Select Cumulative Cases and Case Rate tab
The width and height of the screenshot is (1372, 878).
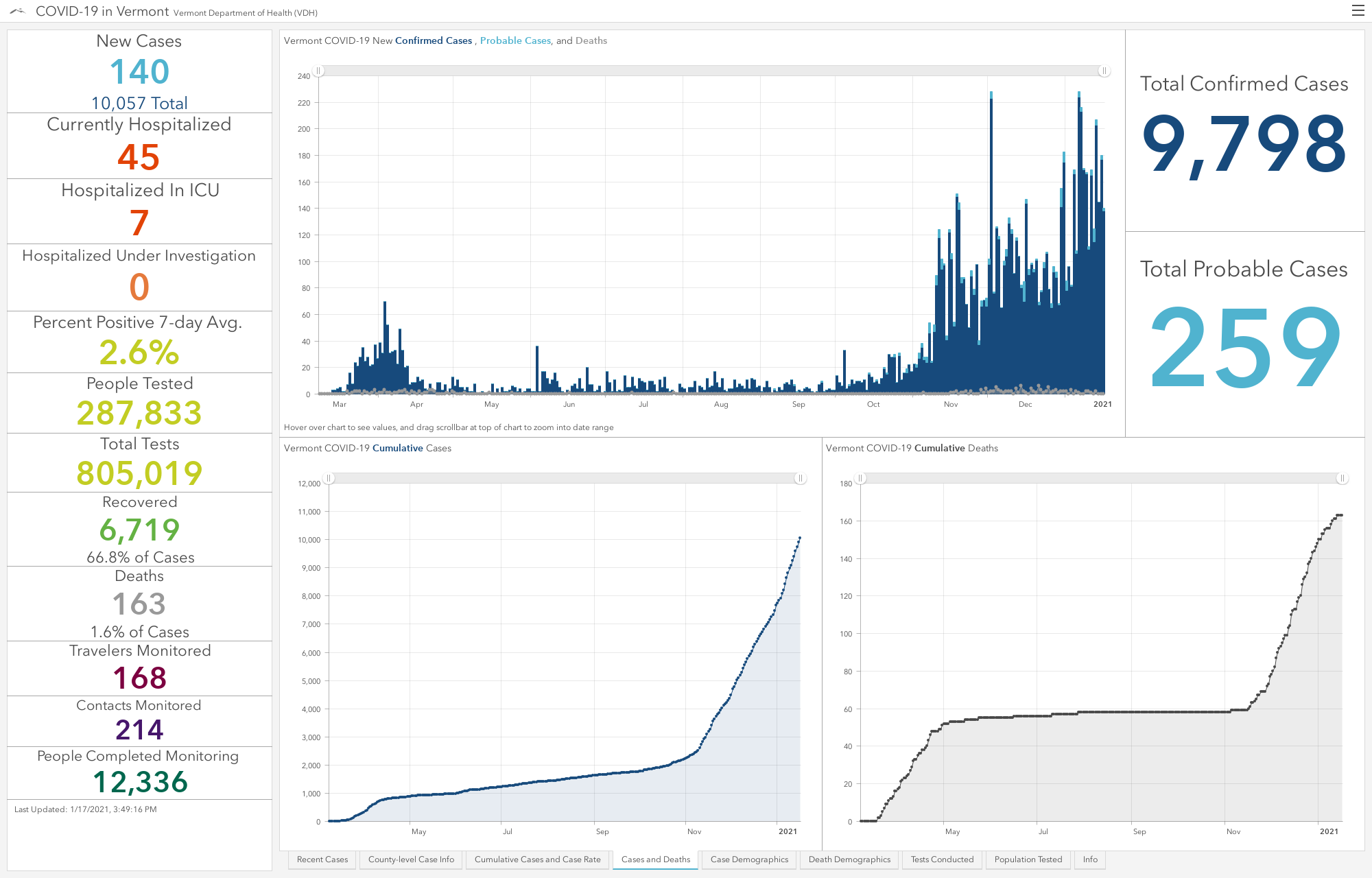537,859
